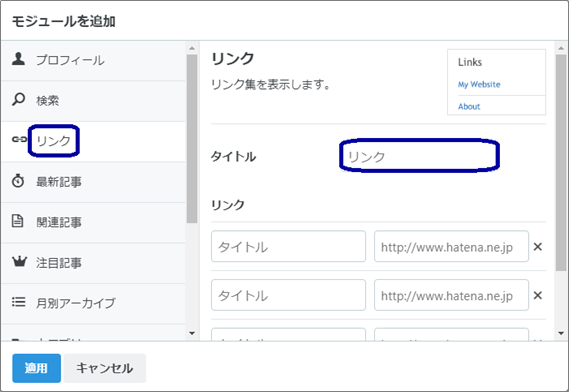The image size is (569, 392).
Task: Click module list scrollbar down arrow
Action: click(192, 333)
